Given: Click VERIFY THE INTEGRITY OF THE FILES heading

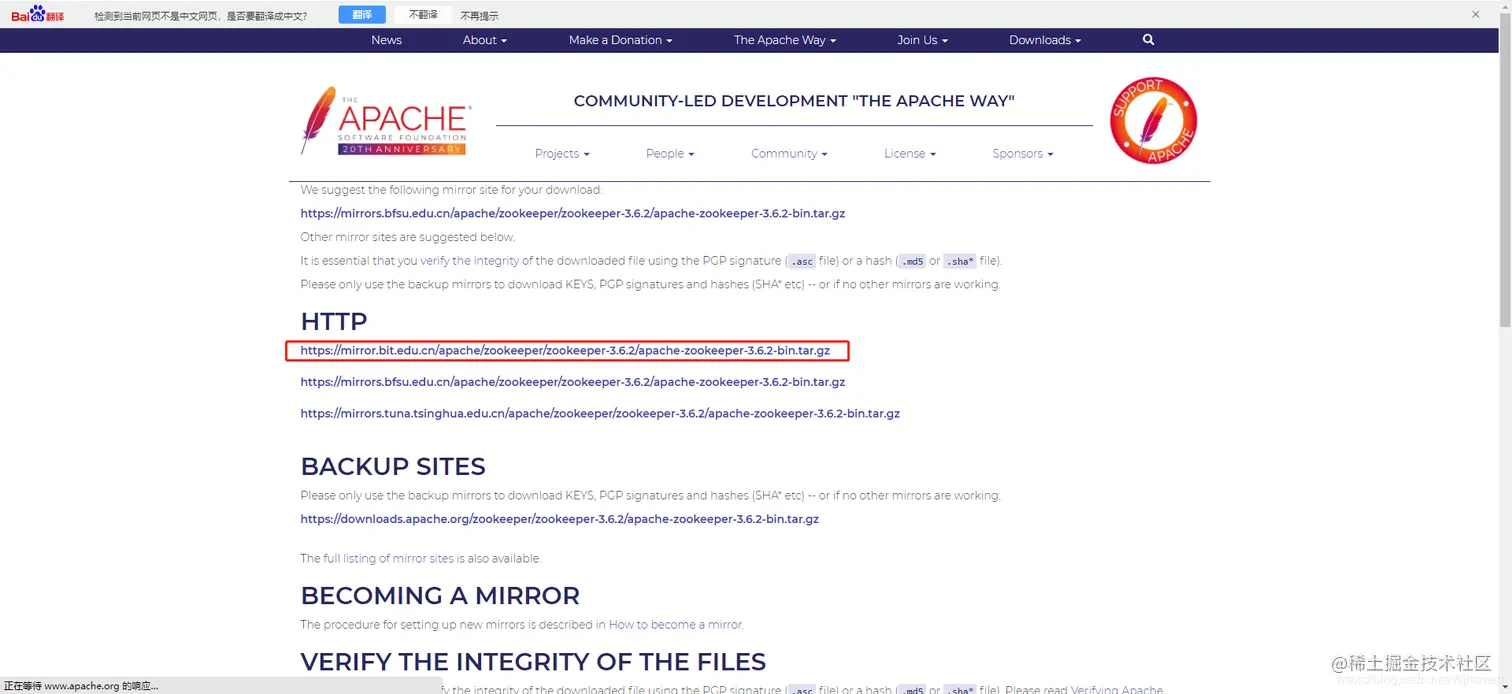Looking at the screenshot, I should coord(533,662).
